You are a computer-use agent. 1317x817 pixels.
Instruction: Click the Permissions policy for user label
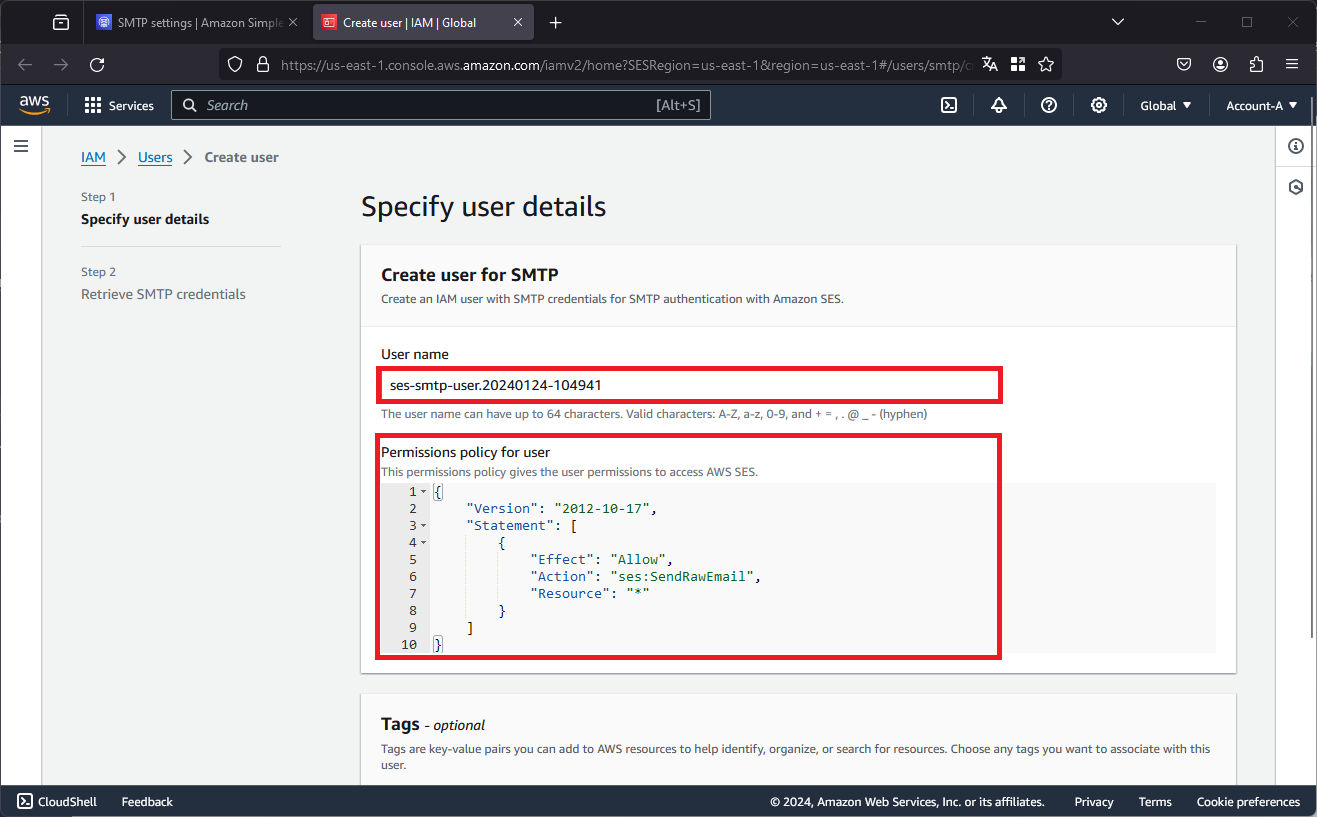465,452
